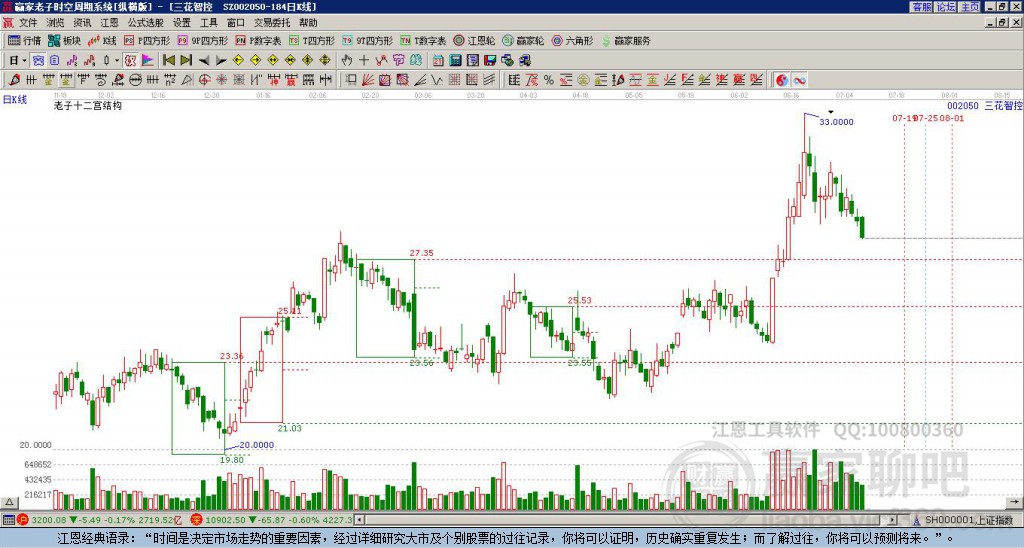Screen dimensions: 1024x548
Task: Open the 江恩轮 Gann wheel
Action: click(474, 40)
